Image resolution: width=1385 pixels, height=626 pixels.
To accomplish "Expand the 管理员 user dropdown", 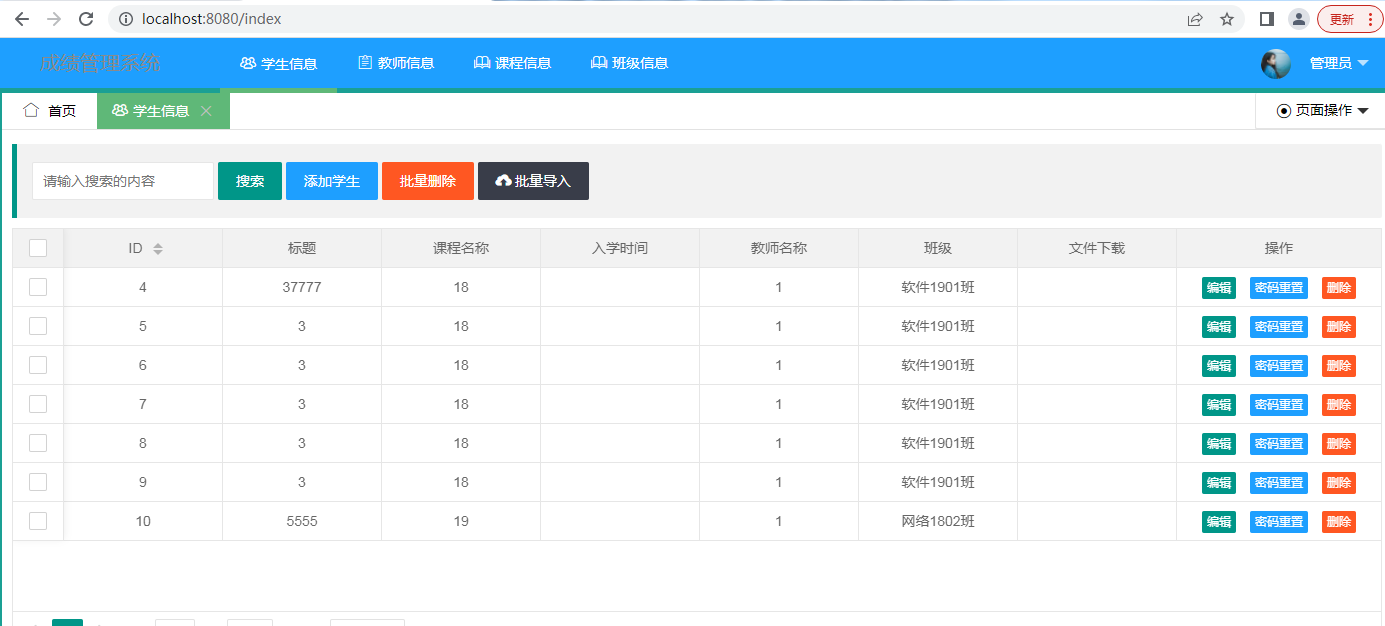I will [x=1339, y=63].
